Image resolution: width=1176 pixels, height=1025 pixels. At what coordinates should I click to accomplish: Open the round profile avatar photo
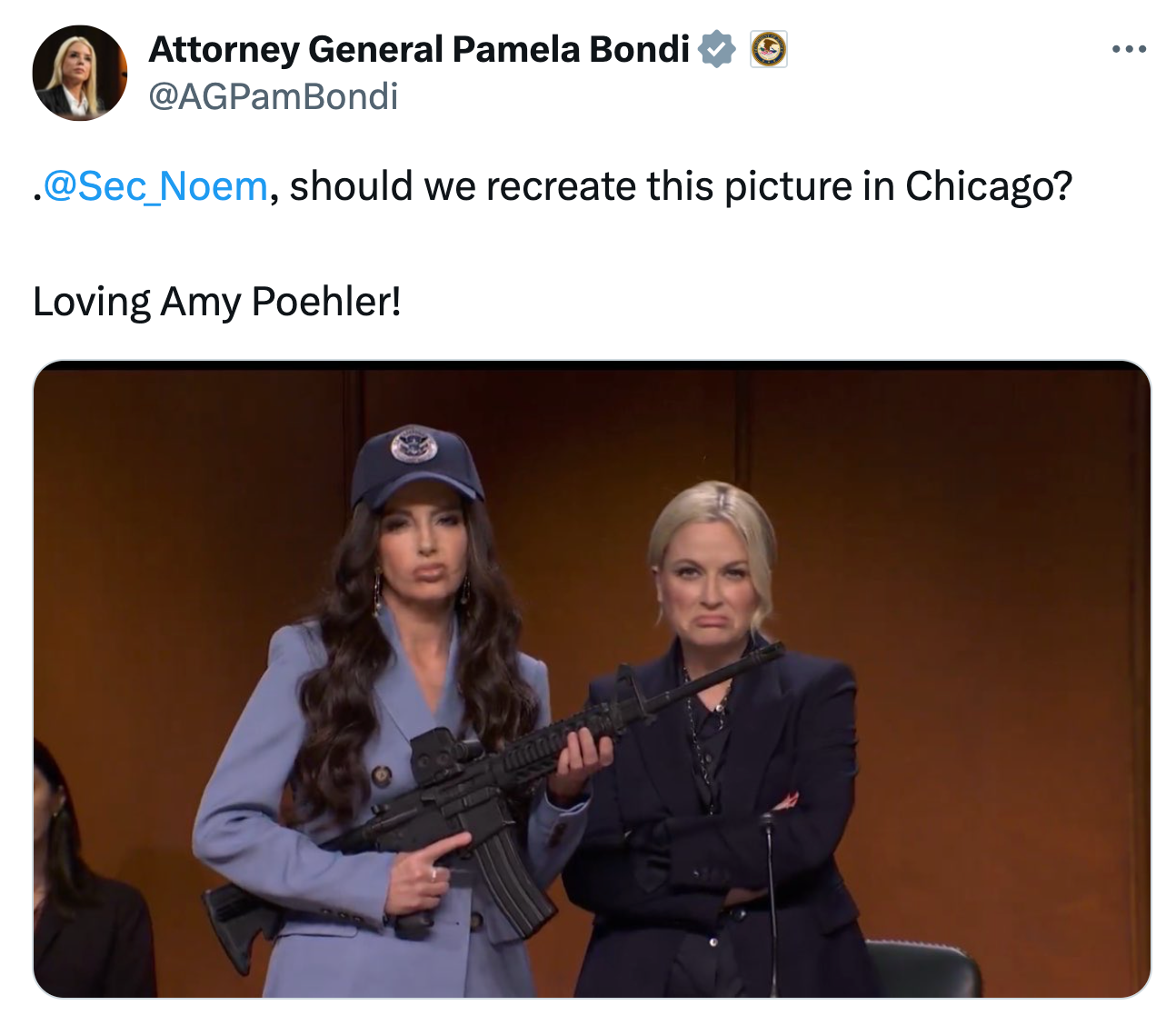tap(80, 73)
